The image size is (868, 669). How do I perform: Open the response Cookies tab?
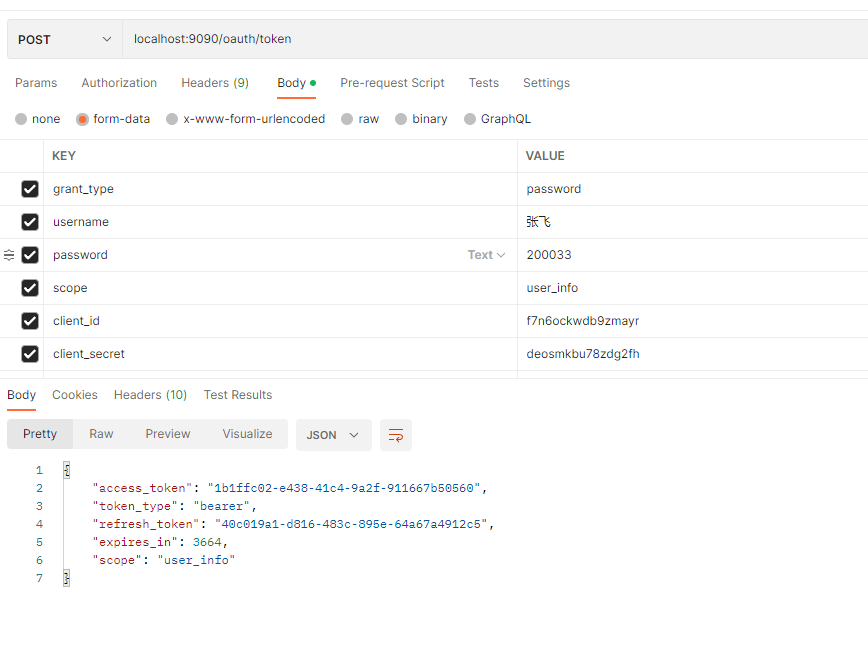(75, 395)
